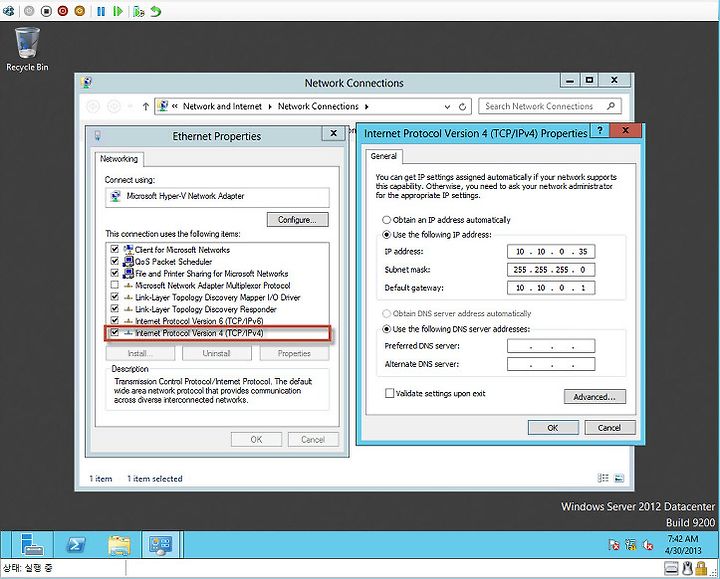The width and height of the screenshot is (720, 579).
Task: Click the red Shut Down VM icon
Action: [63, 11]
